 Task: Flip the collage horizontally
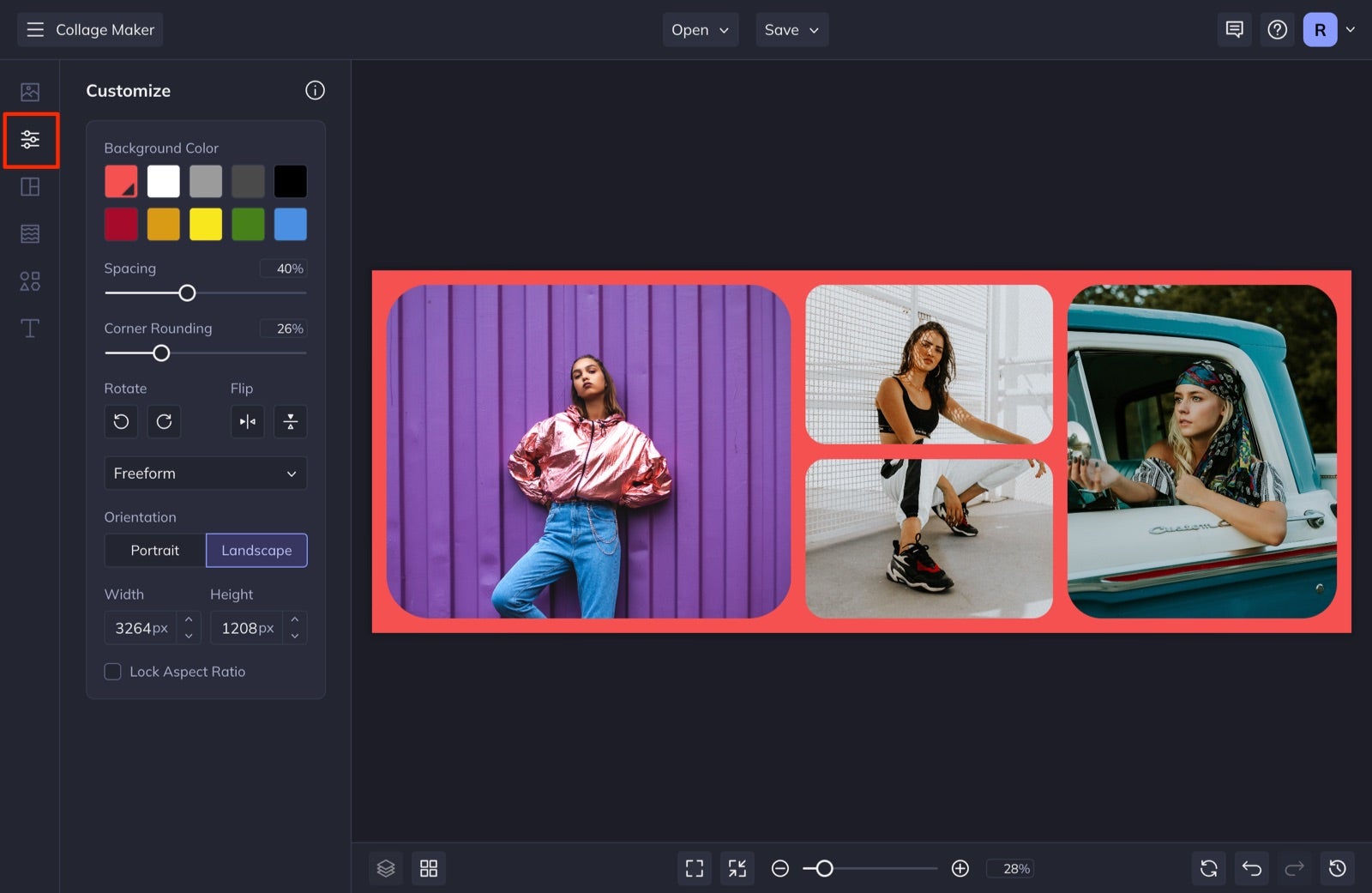point(248,421)
